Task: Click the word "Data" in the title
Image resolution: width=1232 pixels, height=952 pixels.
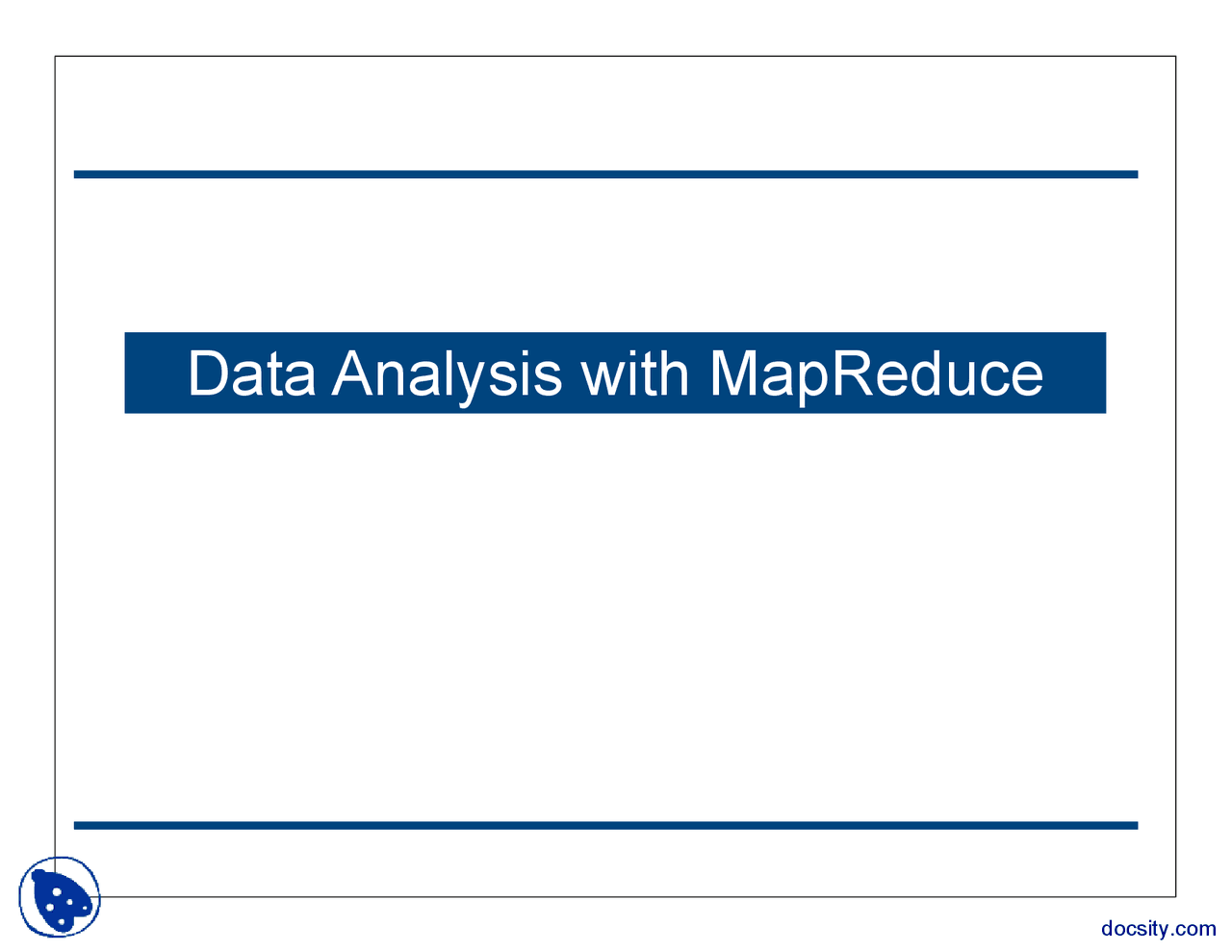Action: pyautogui.click(x=251, y=373)
